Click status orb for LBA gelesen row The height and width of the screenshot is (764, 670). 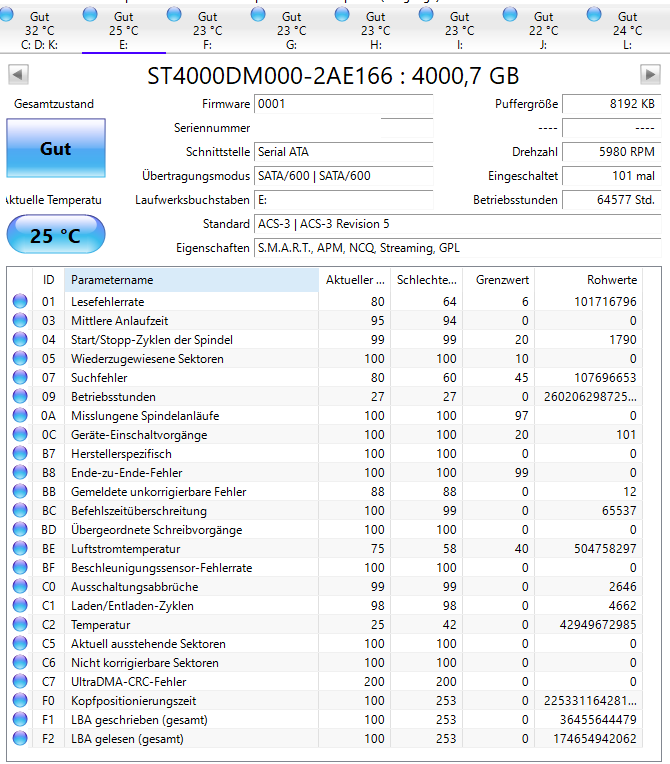click(20, 738)
